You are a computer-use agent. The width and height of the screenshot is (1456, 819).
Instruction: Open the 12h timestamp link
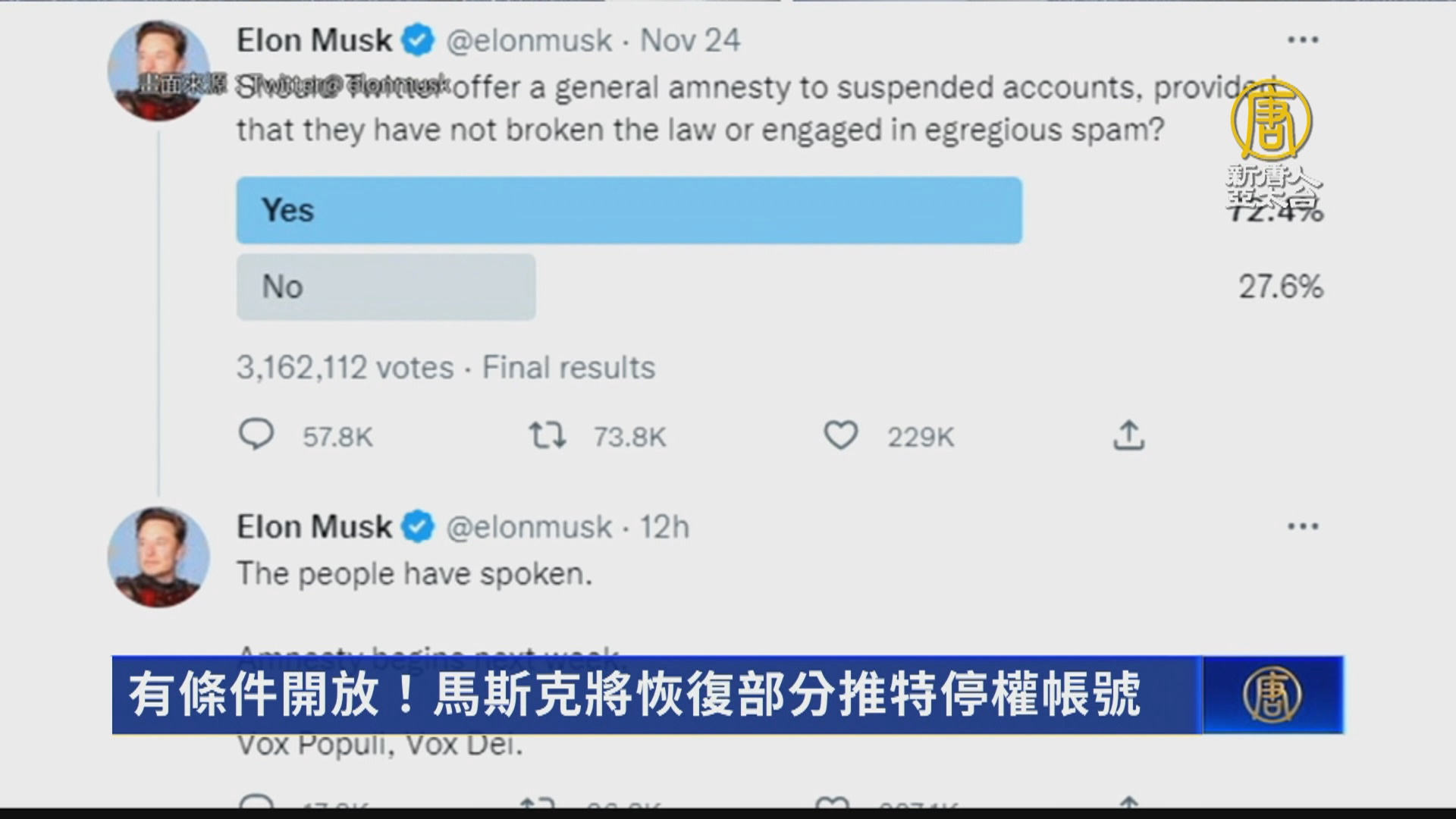[664, 527]
